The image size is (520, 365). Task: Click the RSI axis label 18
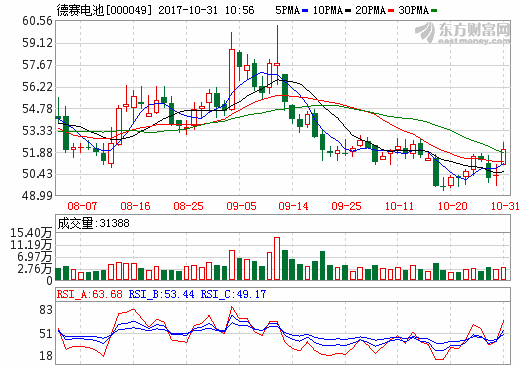(x=46, y=356)
